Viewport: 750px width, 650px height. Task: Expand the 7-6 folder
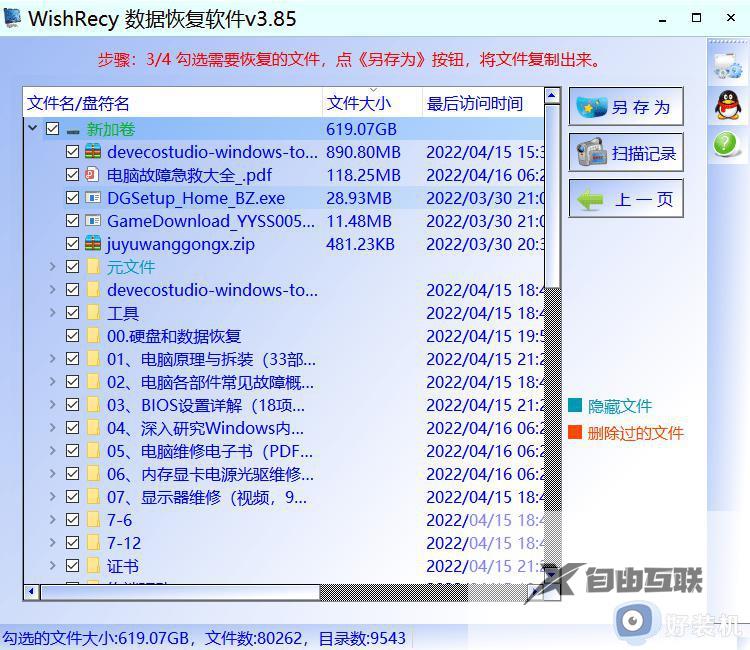pos(53,519)
